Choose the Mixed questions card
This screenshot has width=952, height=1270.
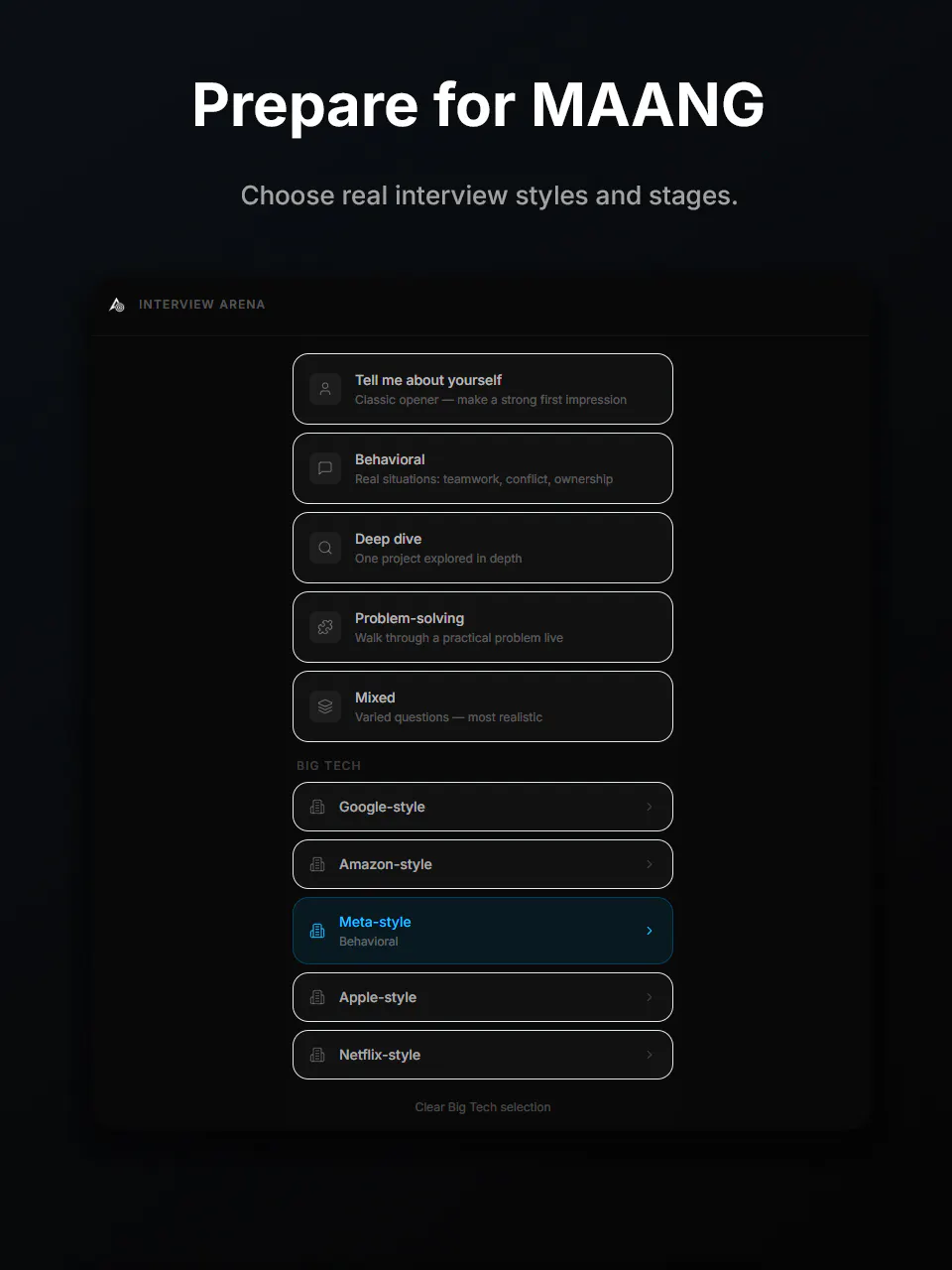click(483, 706)
